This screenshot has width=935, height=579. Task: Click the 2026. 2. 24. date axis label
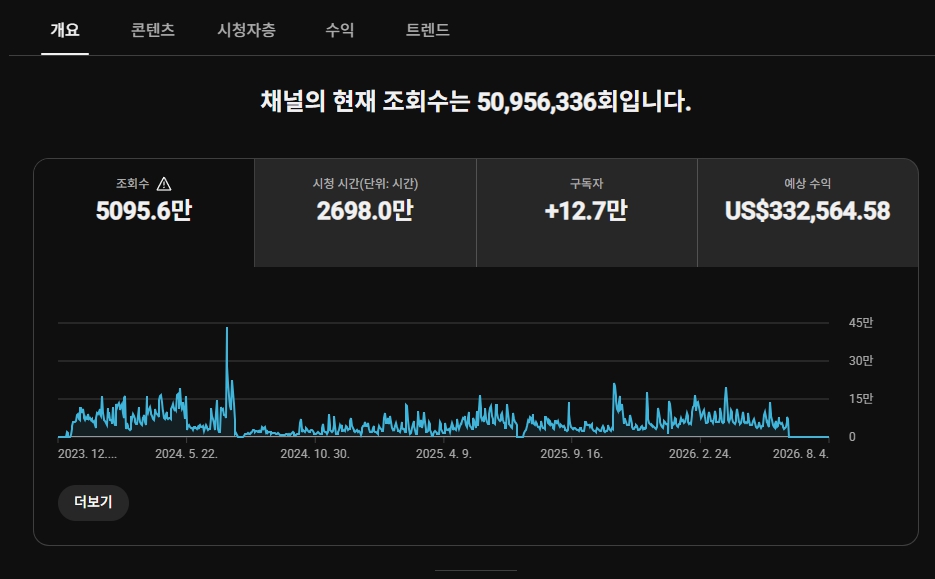click(x=700, y=454)
